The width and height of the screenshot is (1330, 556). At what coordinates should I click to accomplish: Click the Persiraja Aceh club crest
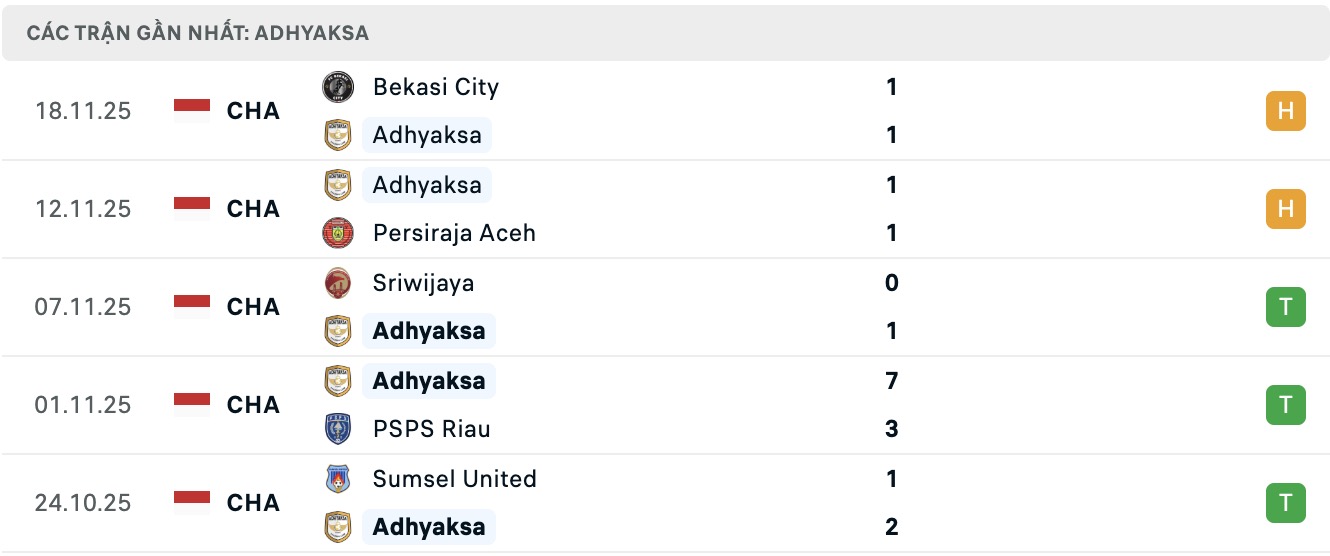coord(338,233)
